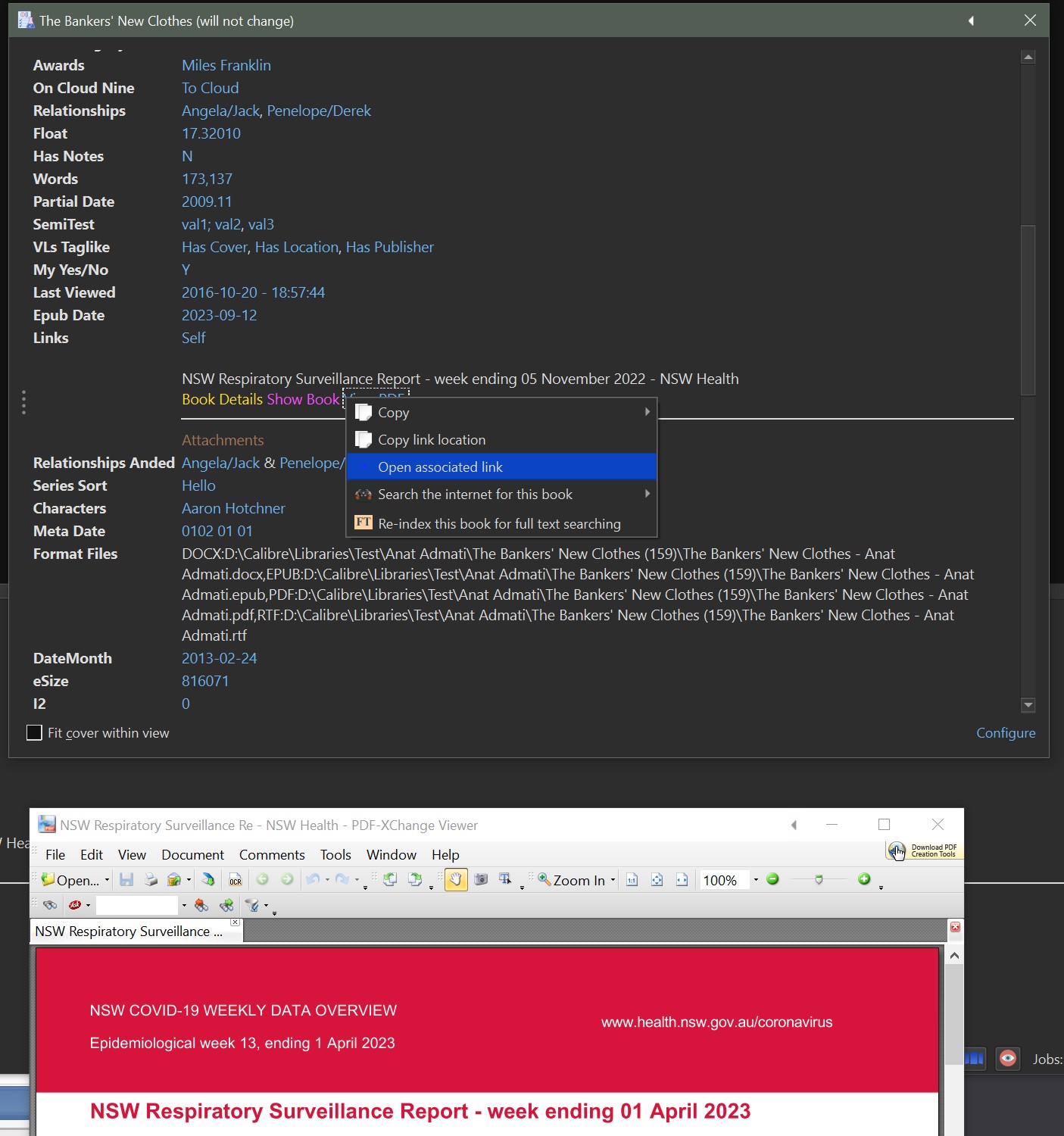Click the Self link beside Links
1064x1136 pixels.
[x=194, y=338]
